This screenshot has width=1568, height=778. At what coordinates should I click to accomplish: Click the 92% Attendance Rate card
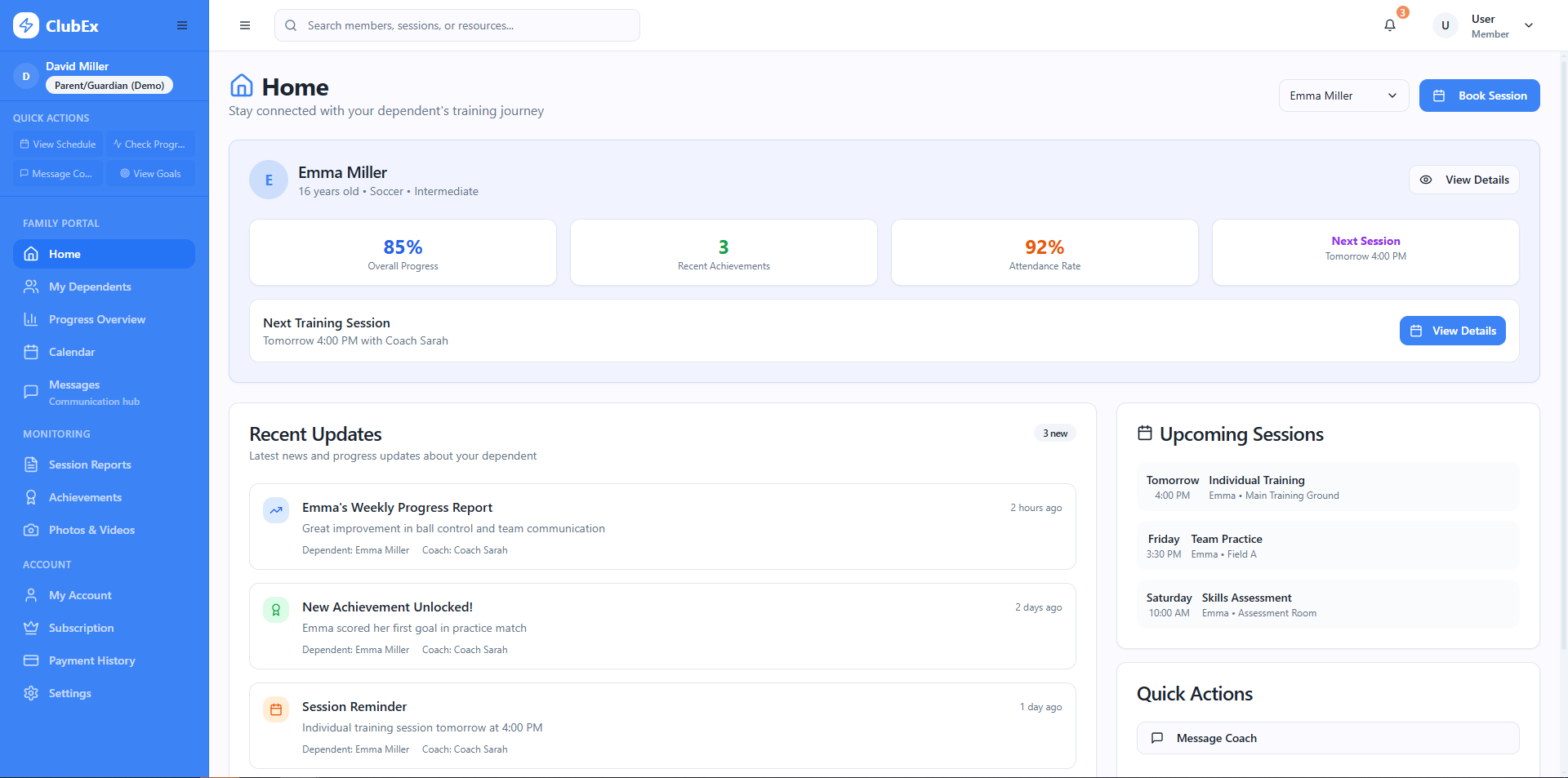(1045, 252)
